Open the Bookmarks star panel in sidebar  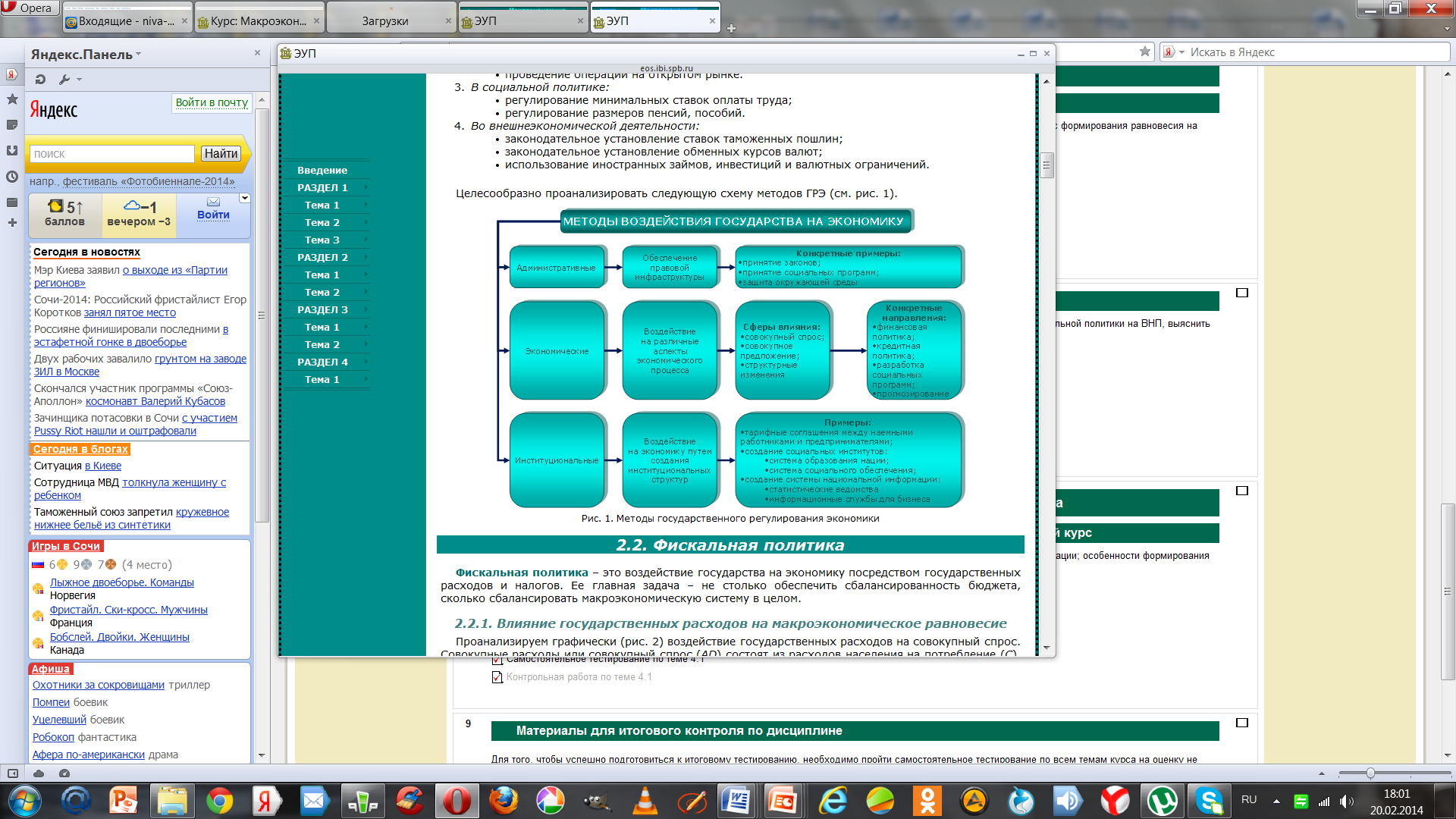pos(12,99)
